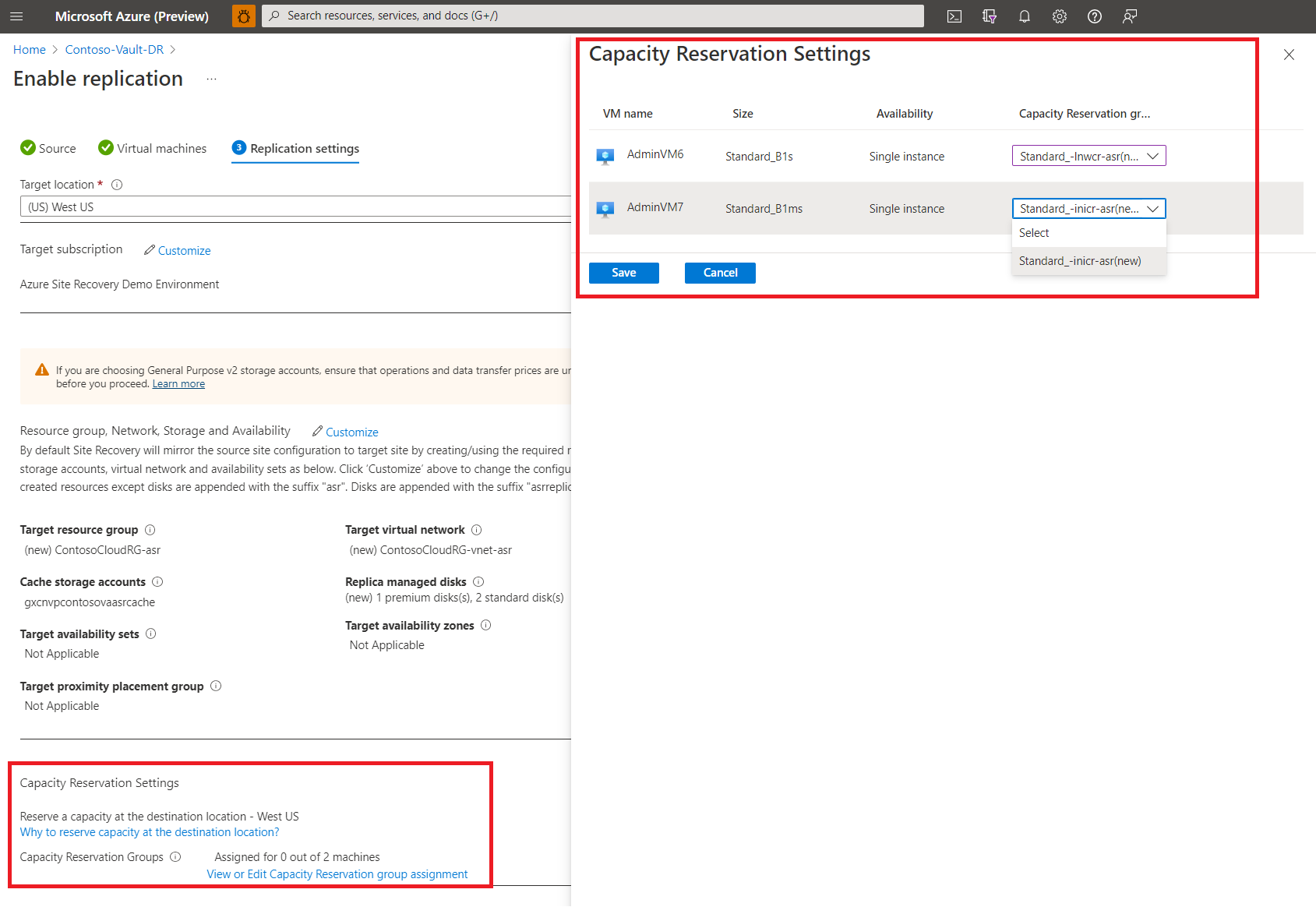Click the Capacity Reservation gr... column header

[x=1085, y=114]
